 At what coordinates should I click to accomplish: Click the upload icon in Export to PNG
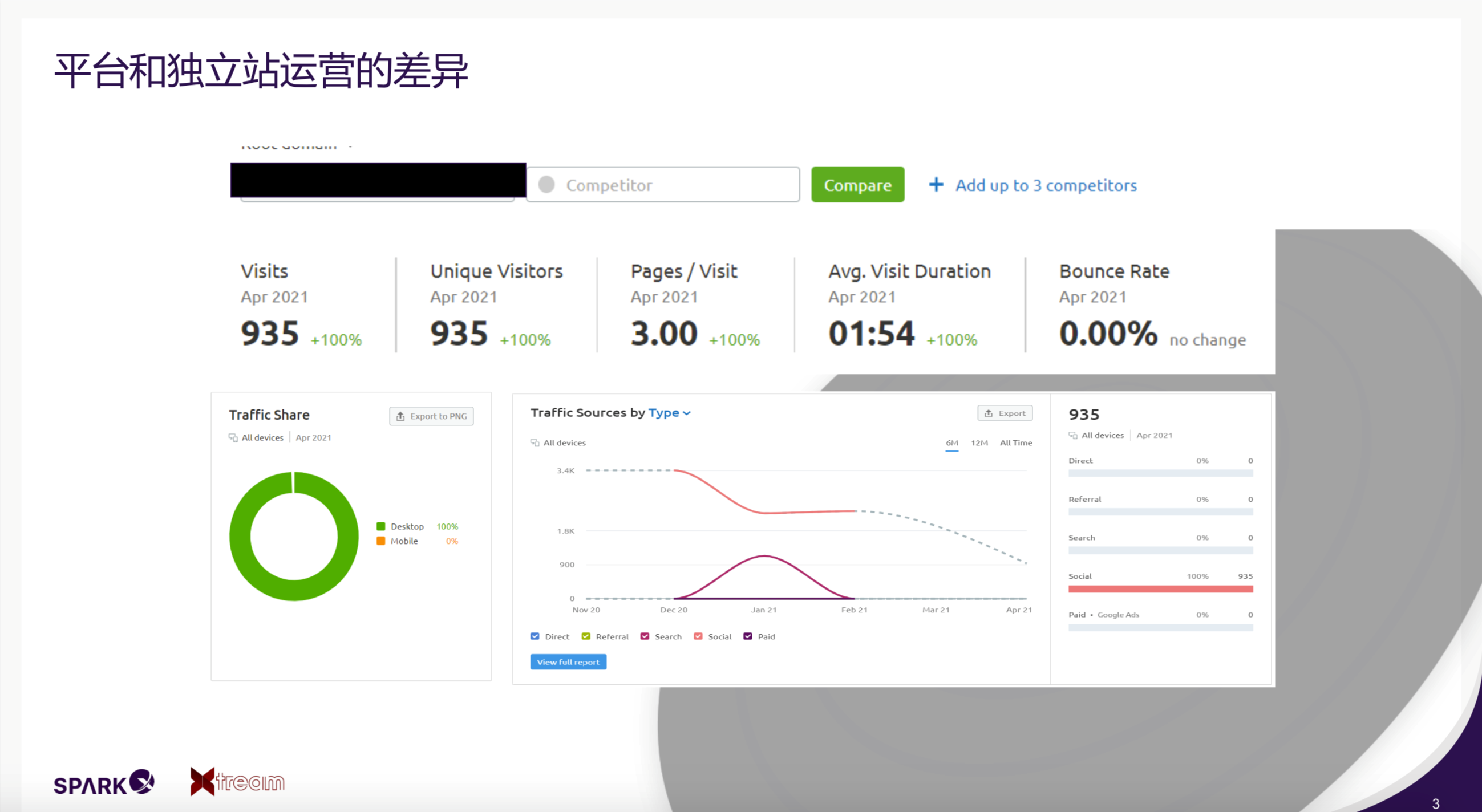[x=400, y=416]
